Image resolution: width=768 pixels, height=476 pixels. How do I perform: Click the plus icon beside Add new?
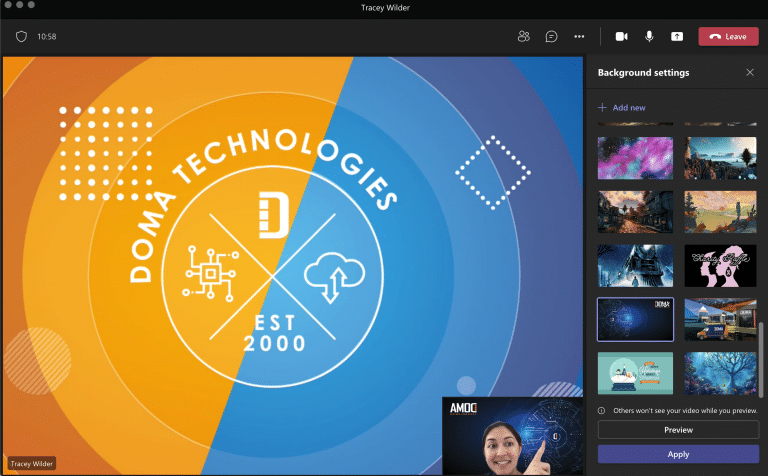point(602,107)
